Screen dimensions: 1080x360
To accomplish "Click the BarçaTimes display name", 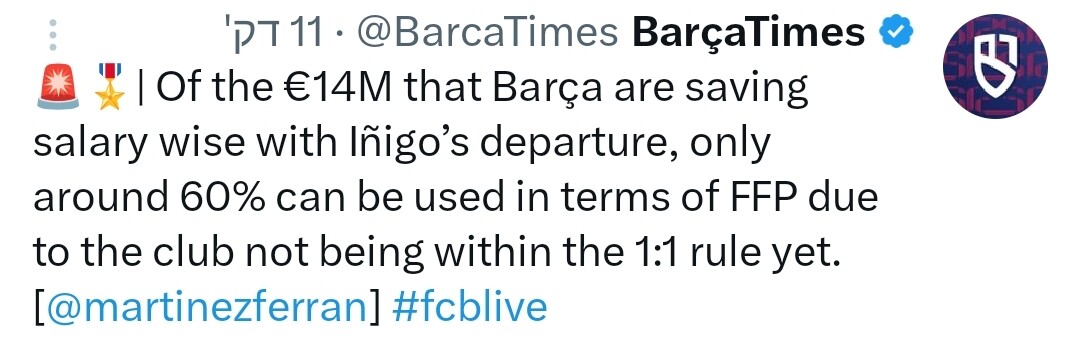I will 749,33.
